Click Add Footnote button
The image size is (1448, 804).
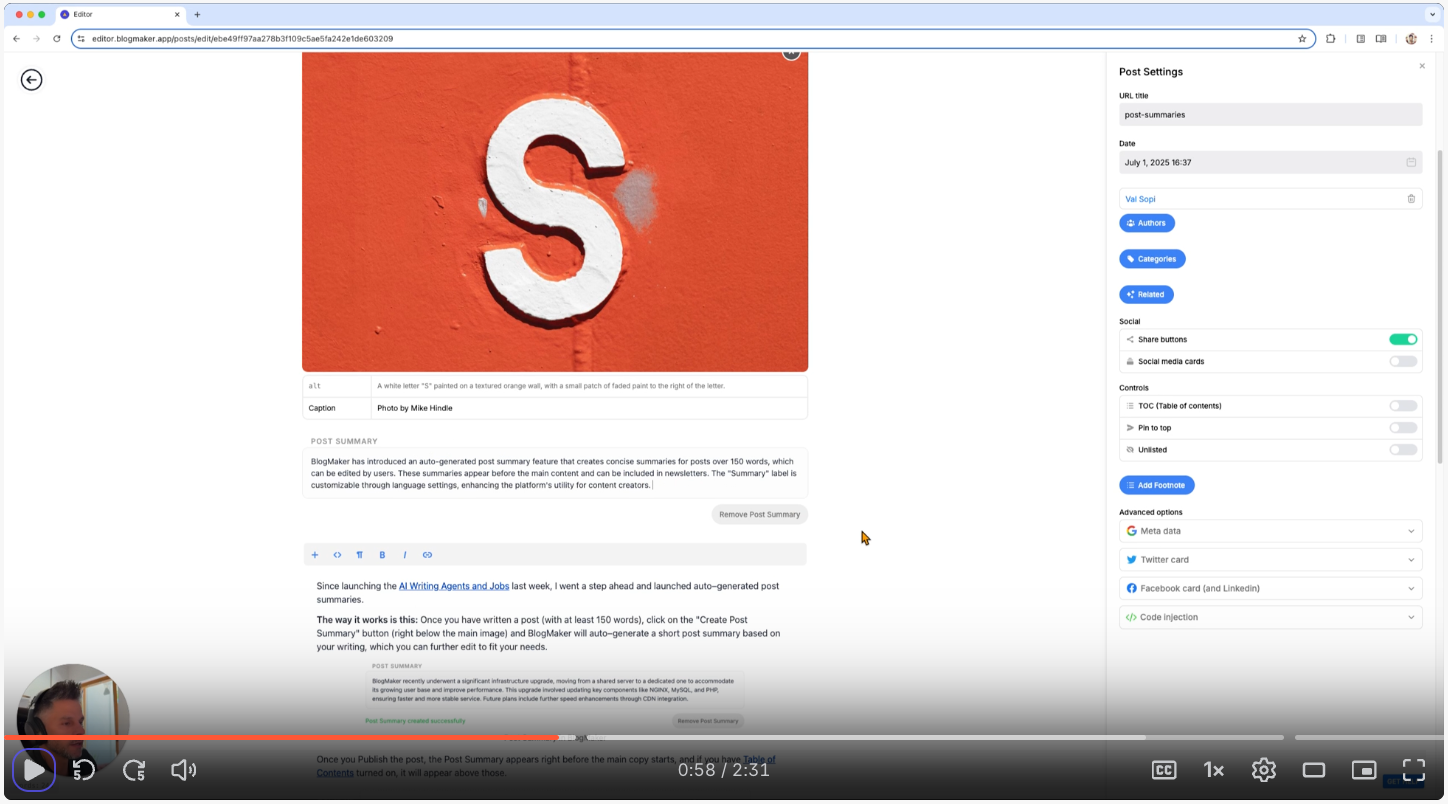[x=1157, y=485]
